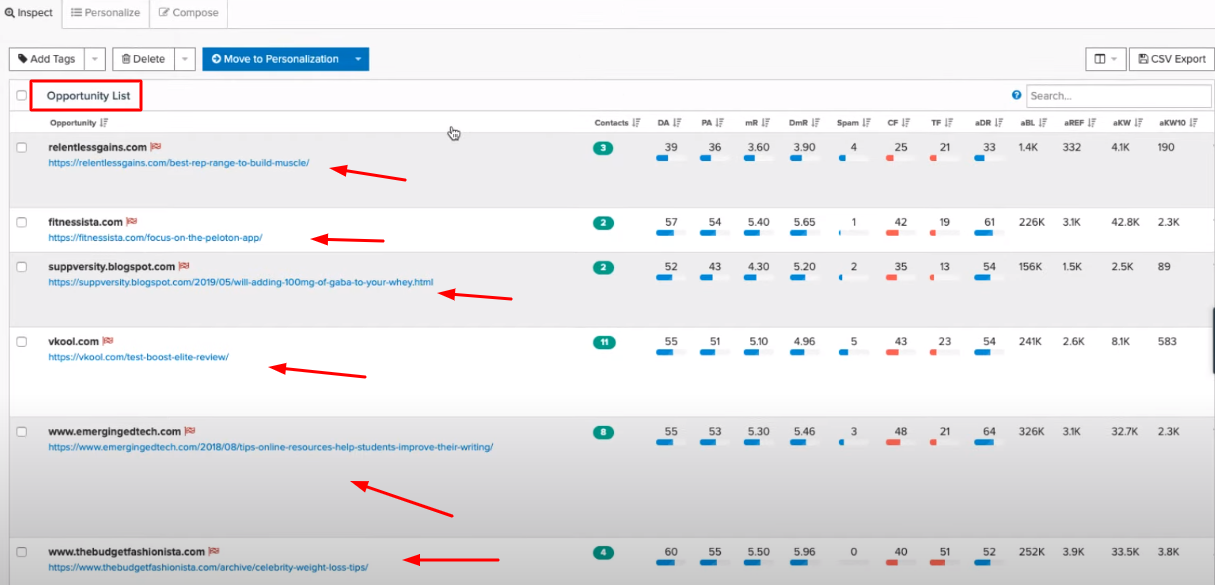Open the relentlessgains.com best-rep-range URL
The image size is (1215, 585).
(179, 163)
